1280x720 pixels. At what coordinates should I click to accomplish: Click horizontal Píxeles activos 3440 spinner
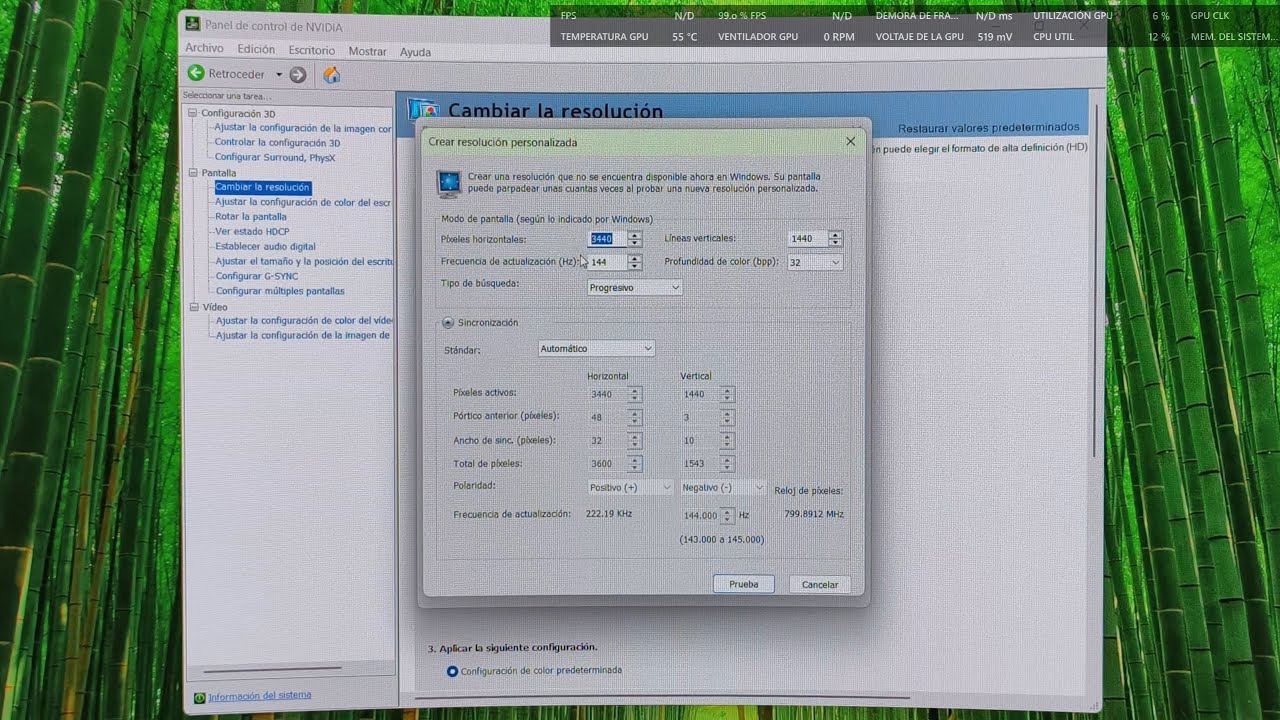(635, 394)
